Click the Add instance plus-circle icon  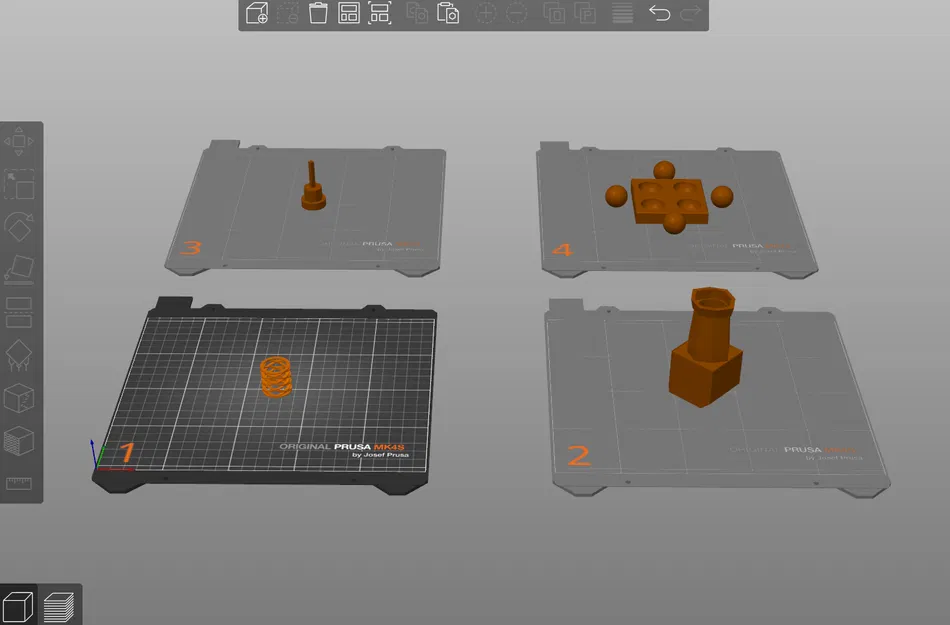coord(485,13)
